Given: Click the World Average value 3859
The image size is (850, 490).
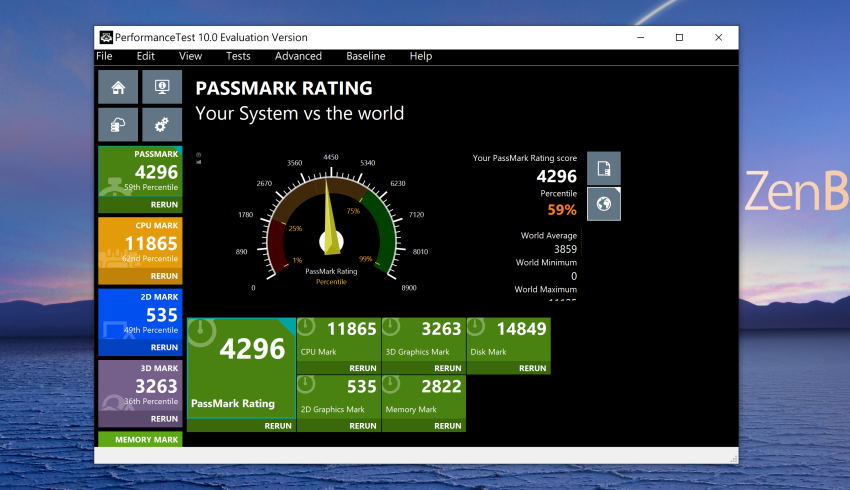Looking at the screenshot, I should (565, 249).
